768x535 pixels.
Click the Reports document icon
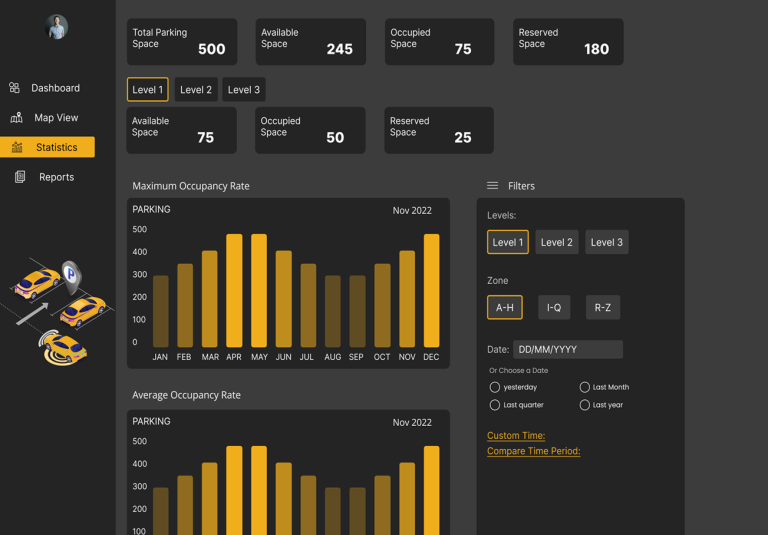pyautogui.click(x=20, y=177)
